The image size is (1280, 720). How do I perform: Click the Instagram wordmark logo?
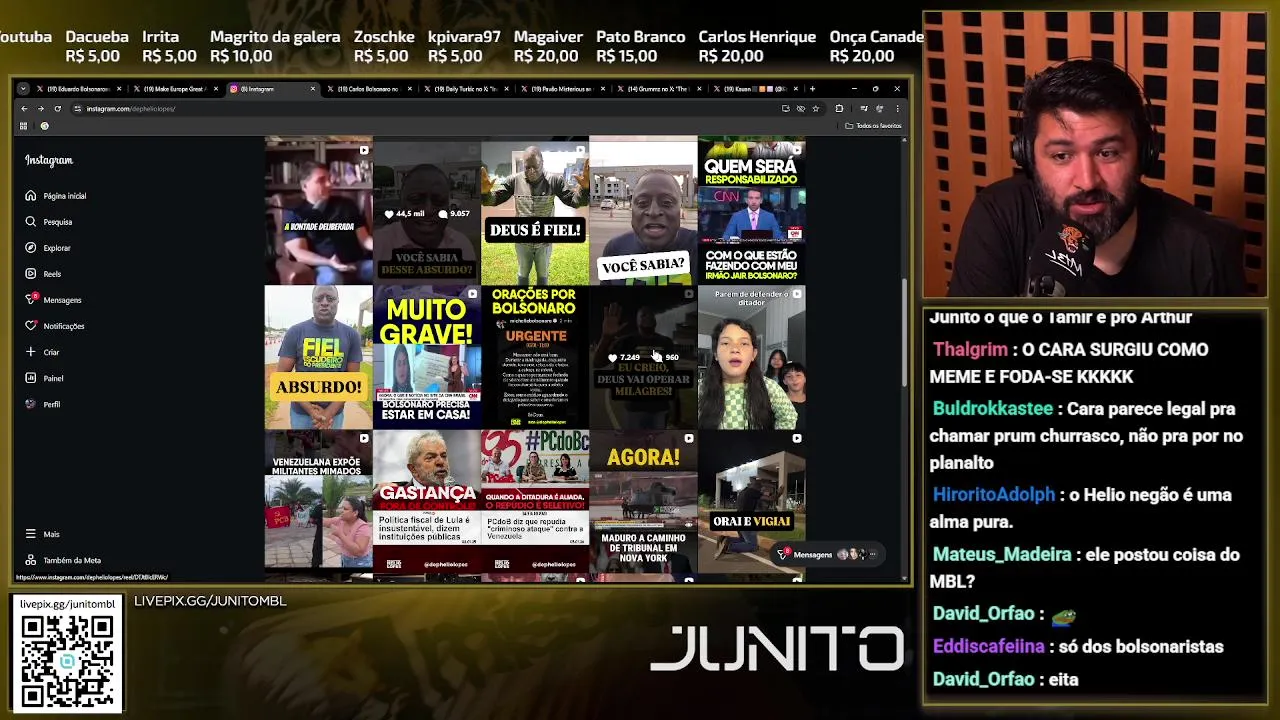tap(49, 160)
